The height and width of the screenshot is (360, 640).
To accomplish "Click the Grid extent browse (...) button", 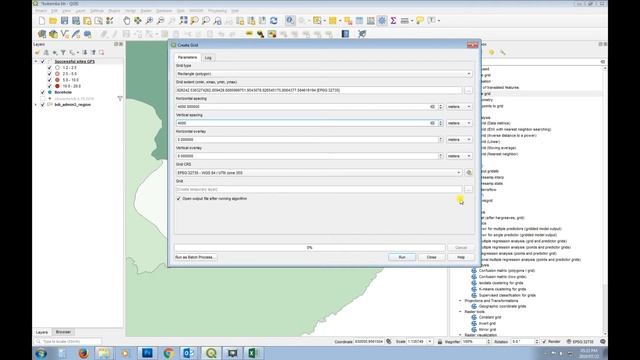I will [468, 90].
